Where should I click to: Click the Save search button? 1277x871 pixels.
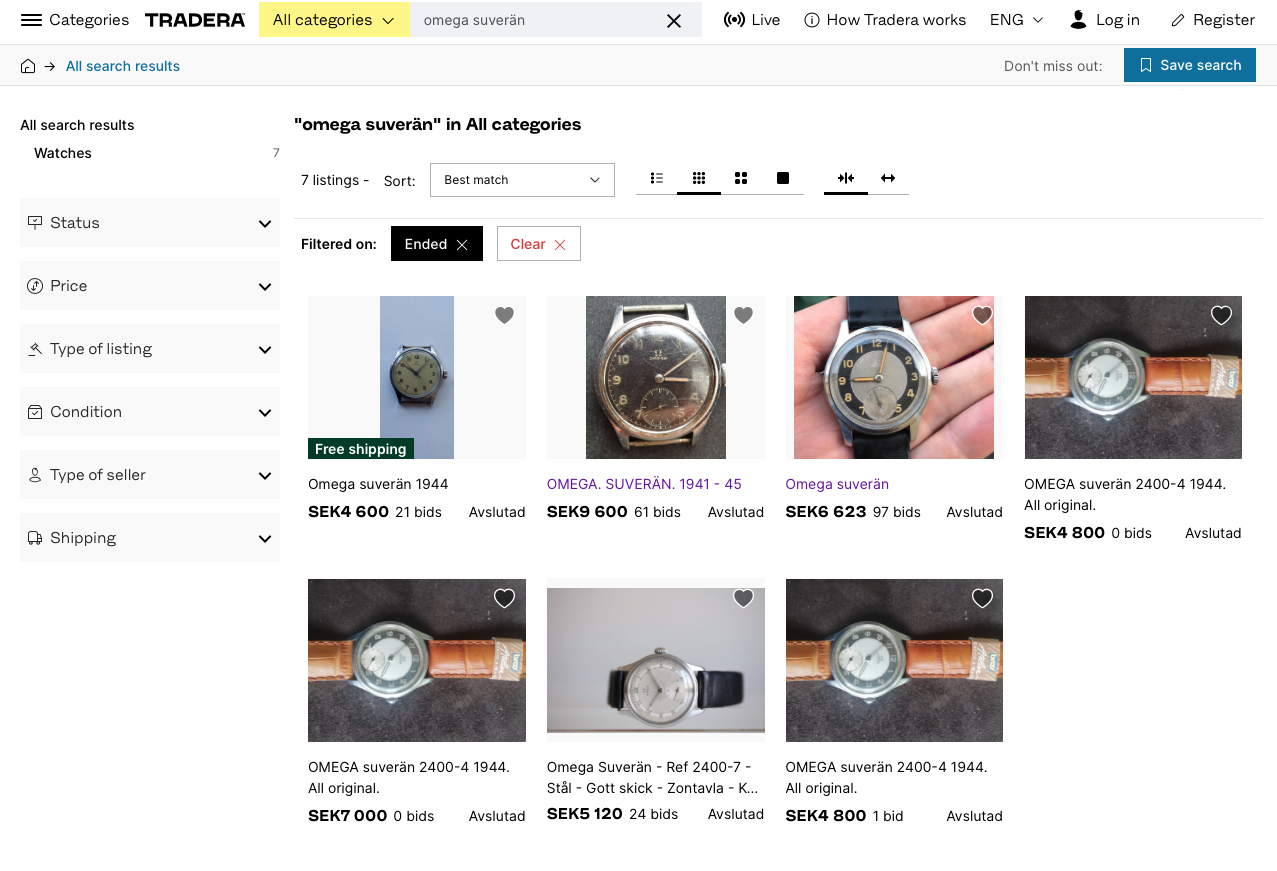1189,65
